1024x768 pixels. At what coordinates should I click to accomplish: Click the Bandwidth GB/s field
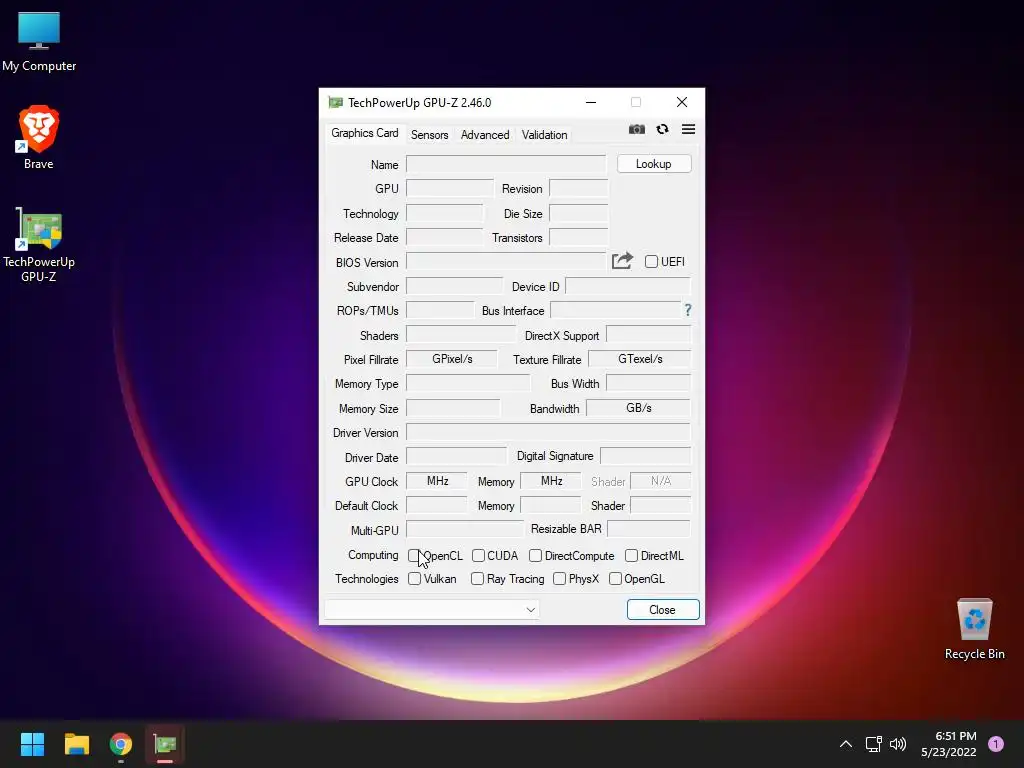coord(638,408)
